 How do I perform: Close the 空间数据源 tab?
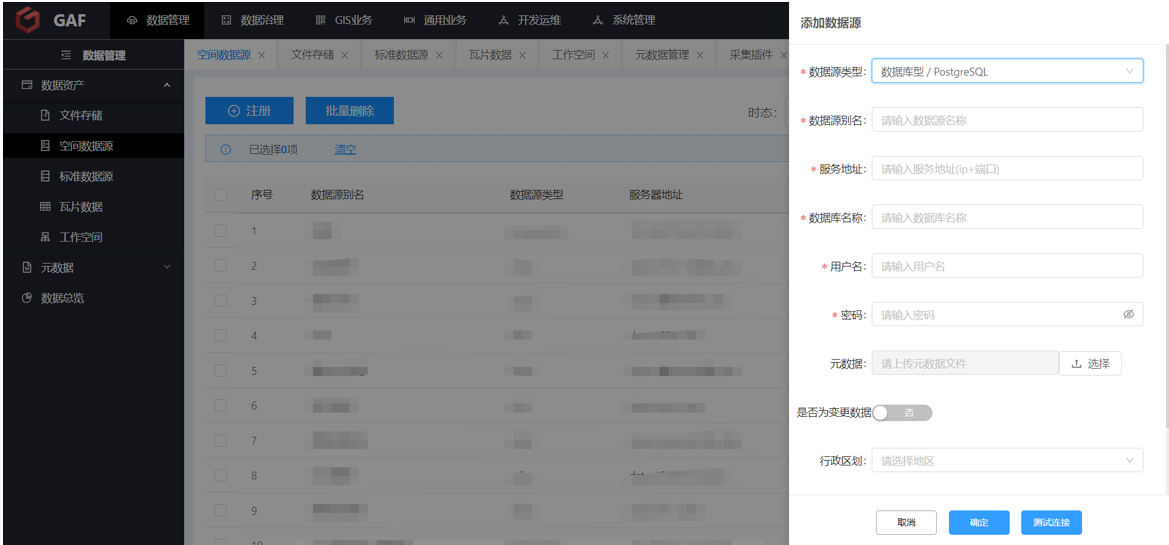click(262, 55)
